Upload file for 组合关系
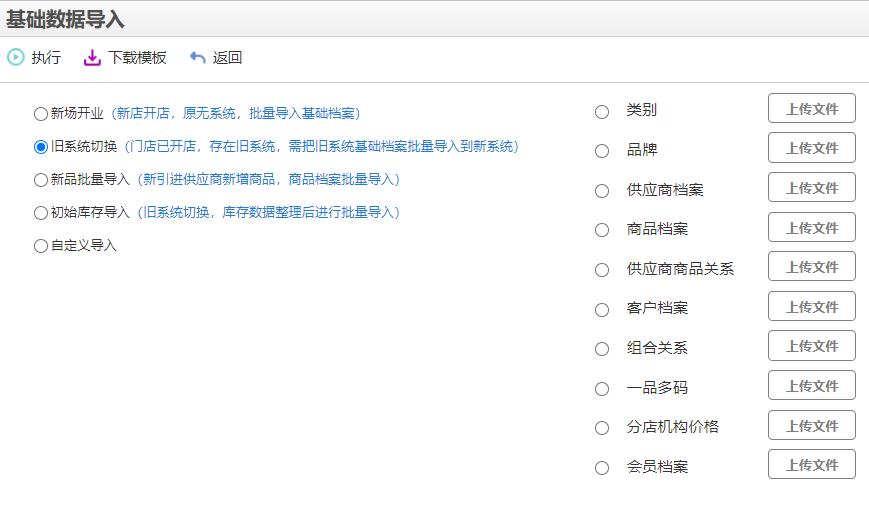This screenshot has height=505, width=869. pos(812,346)
